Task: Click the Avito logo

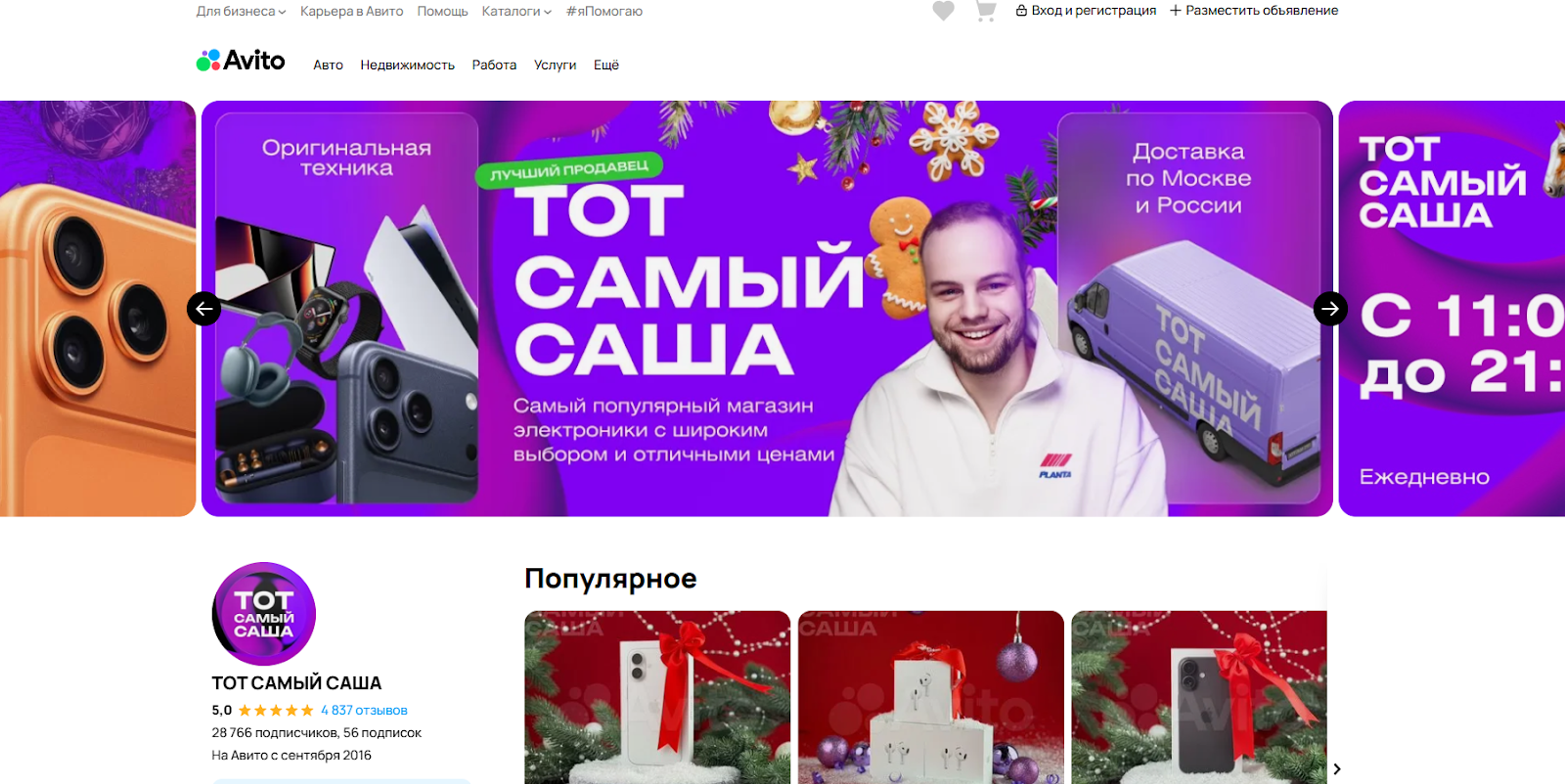Action: (241, 61)
